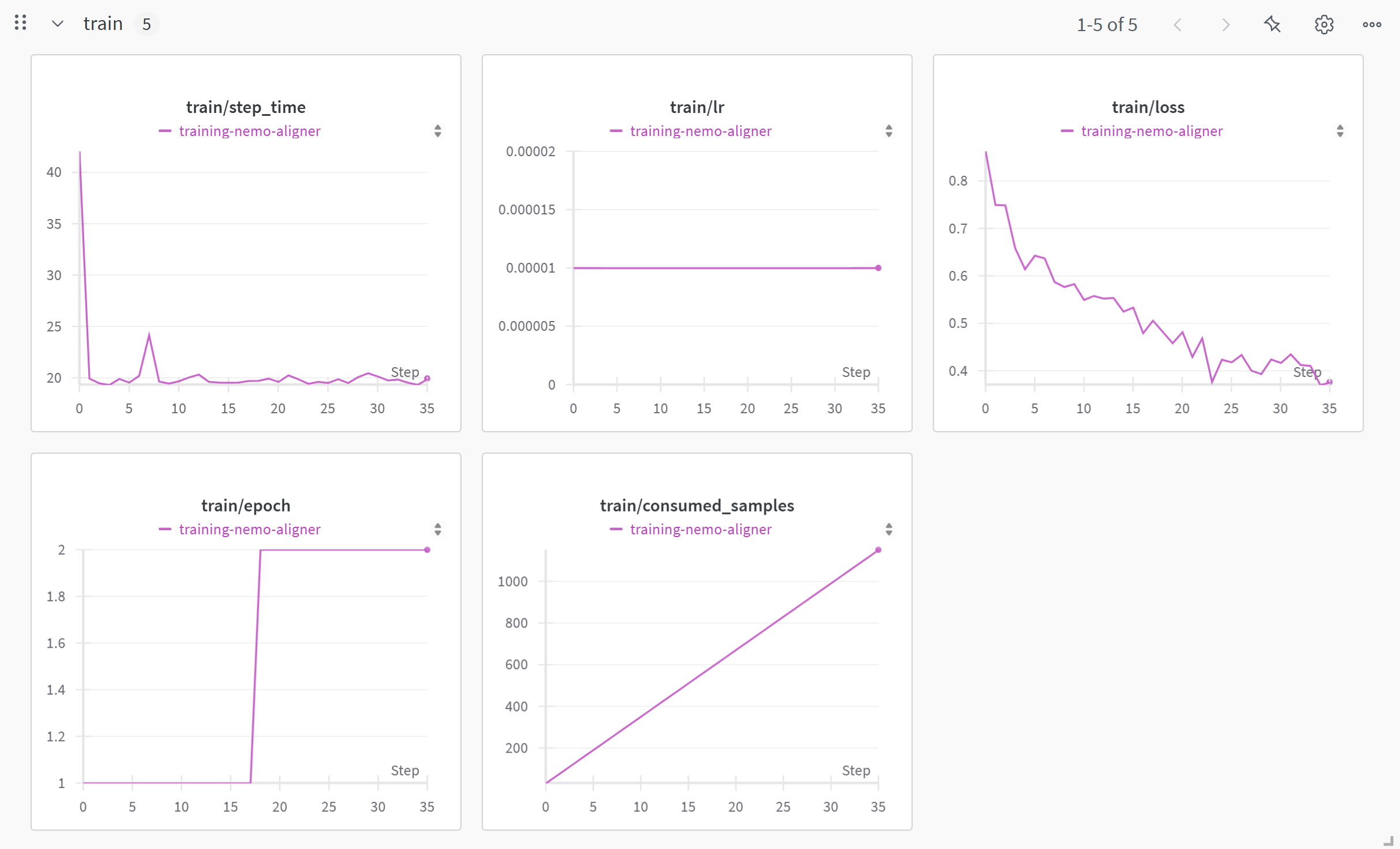Open the training-nemo-aligner run from train/lr legend
The image size is (1400, 849).
pos(701,131)
